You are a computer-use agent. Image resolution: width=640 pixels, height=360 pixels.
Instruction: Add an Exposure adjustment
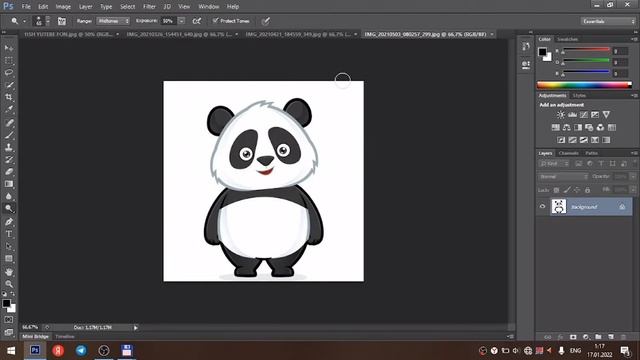click(x=595, y=115)
